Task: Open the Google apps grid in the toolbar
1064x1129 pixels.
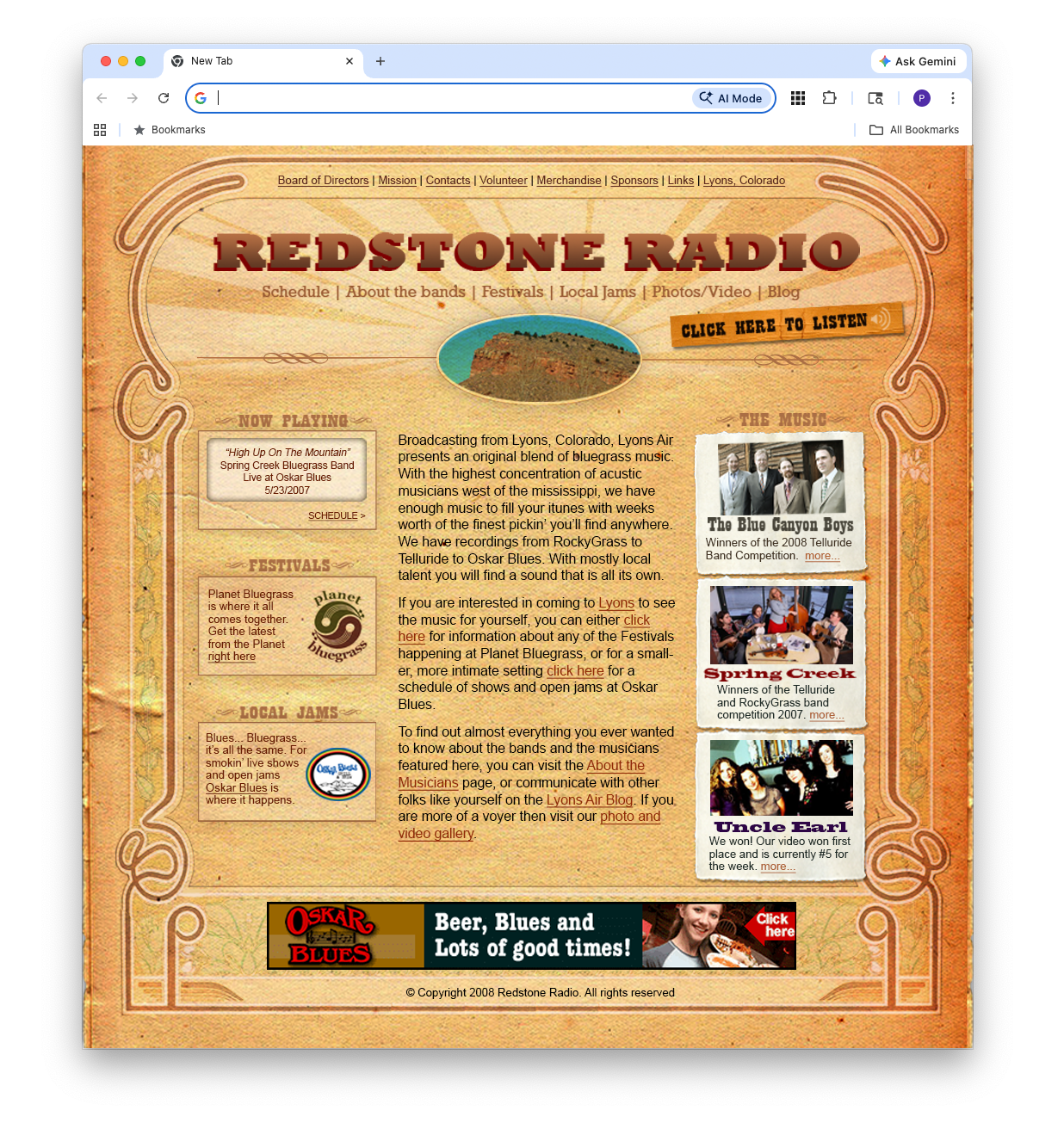Action: [x=797, y=98]
